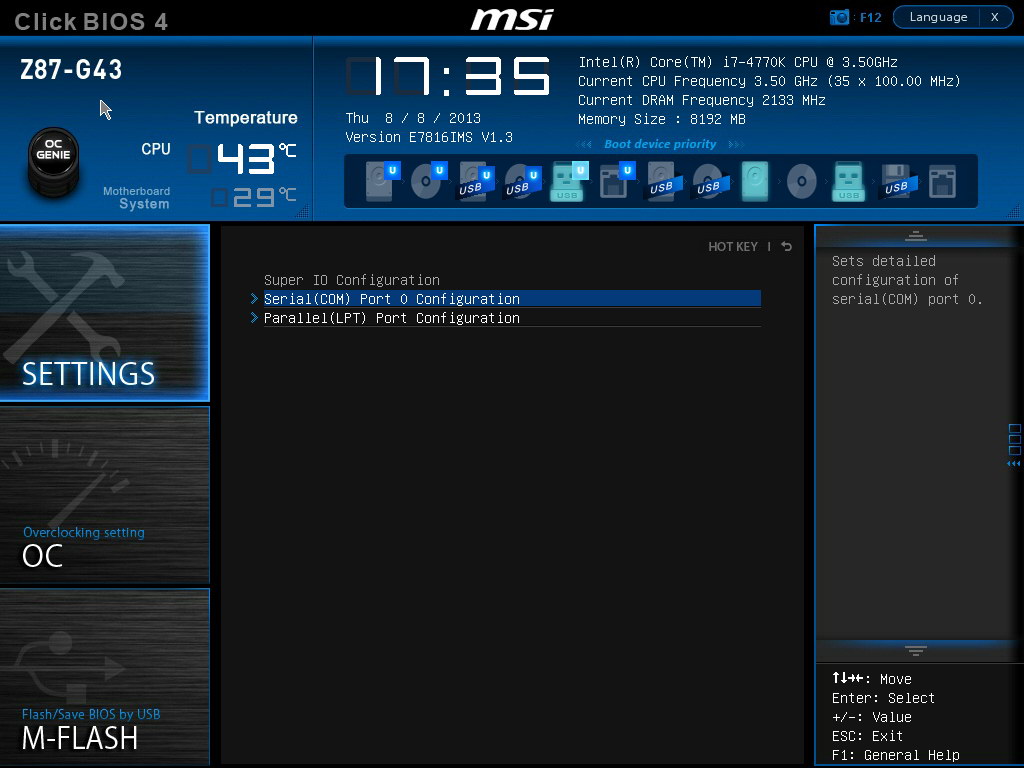This screenshot has height=768, width=1024.
Task: Select the UEFI USB hard disk boot icon
Action: (x=475, y=181)
